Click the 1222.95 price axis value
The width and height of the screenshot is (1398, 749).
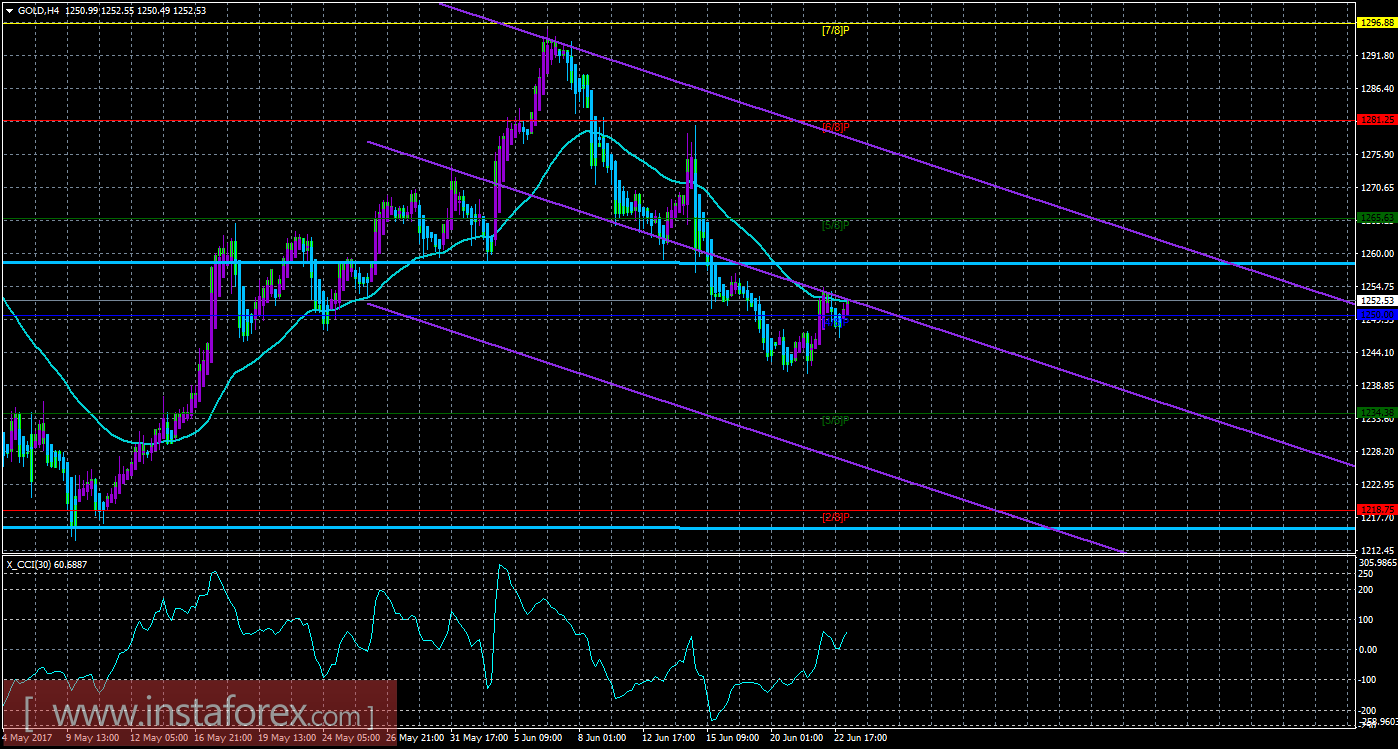click(x=1376, y=485)
